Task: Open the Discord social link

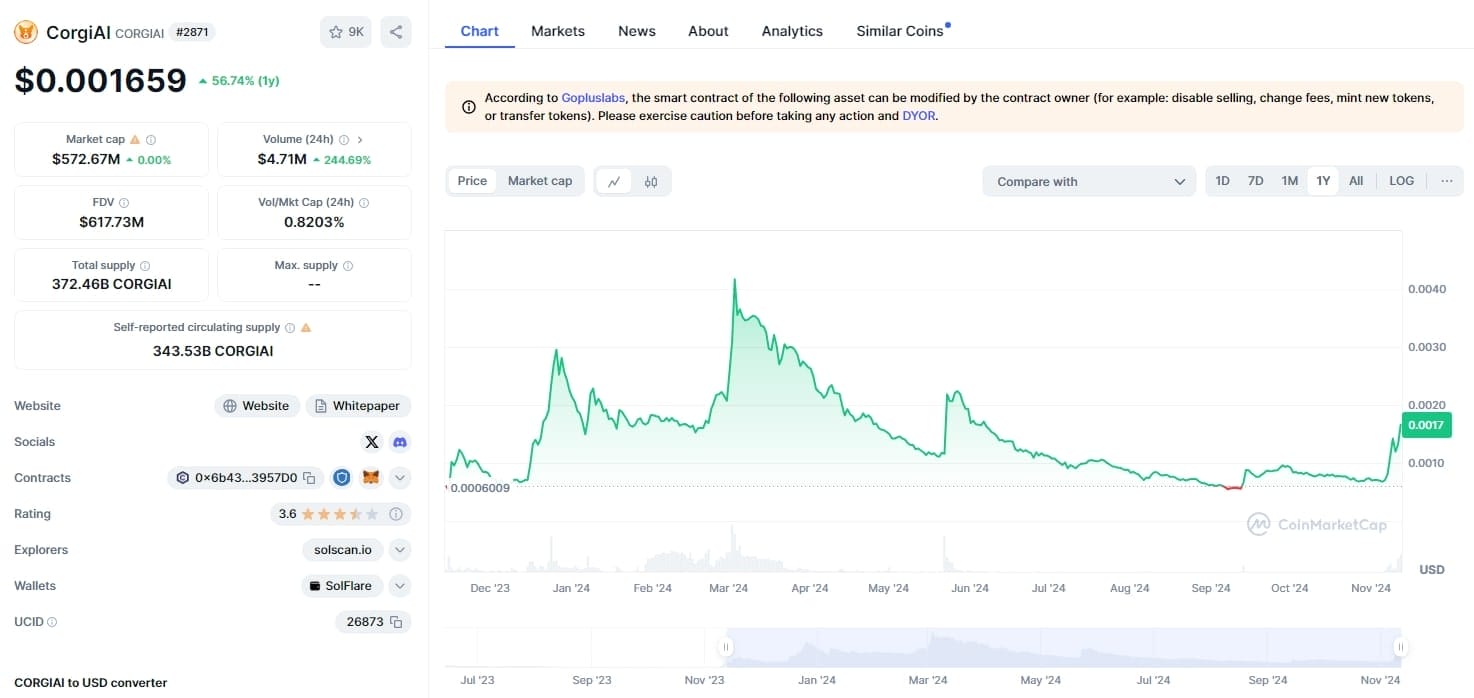Action: 400,442
